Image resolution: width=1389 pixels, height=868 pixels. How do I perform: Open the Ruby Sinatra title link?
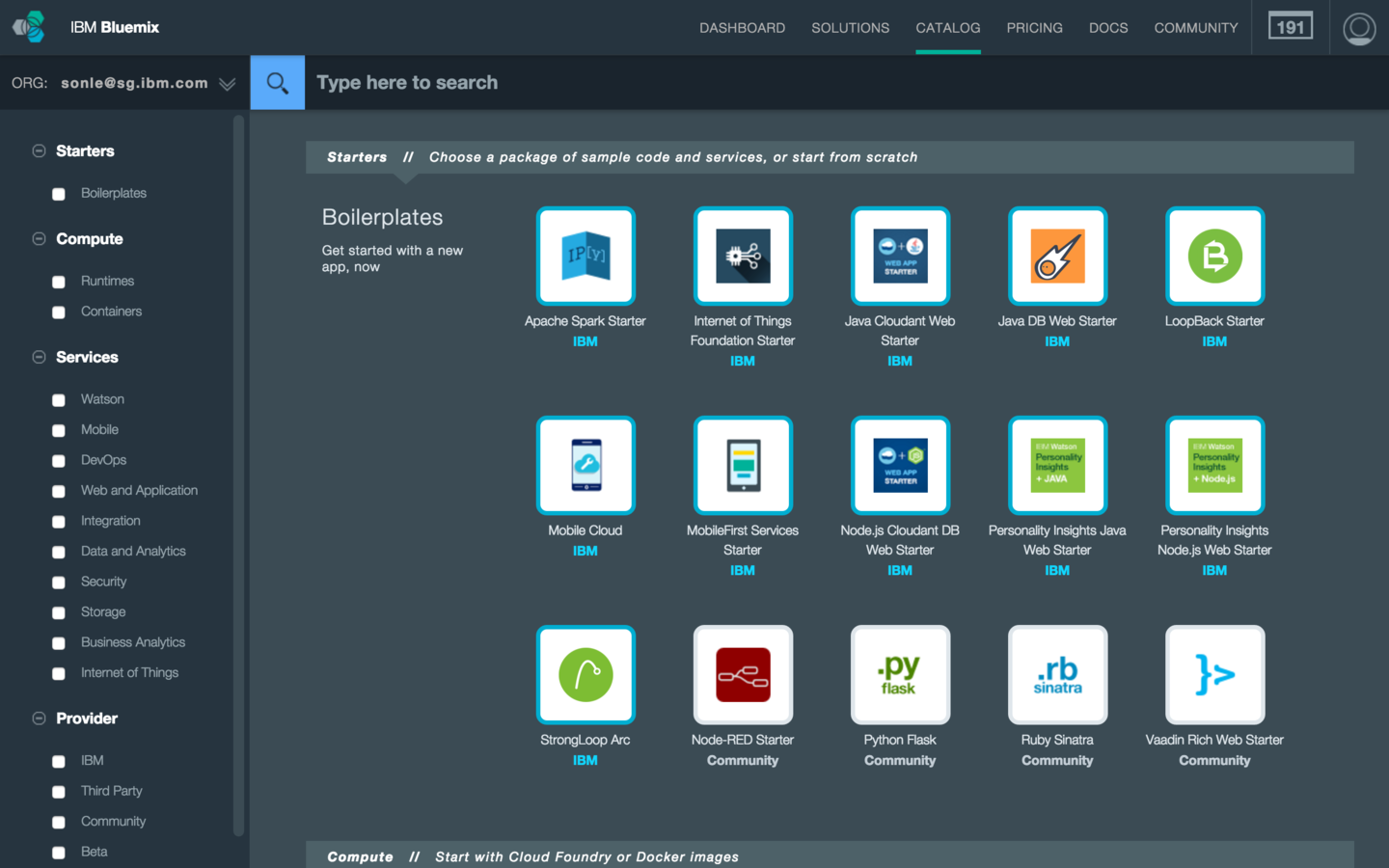point(1057,740)
